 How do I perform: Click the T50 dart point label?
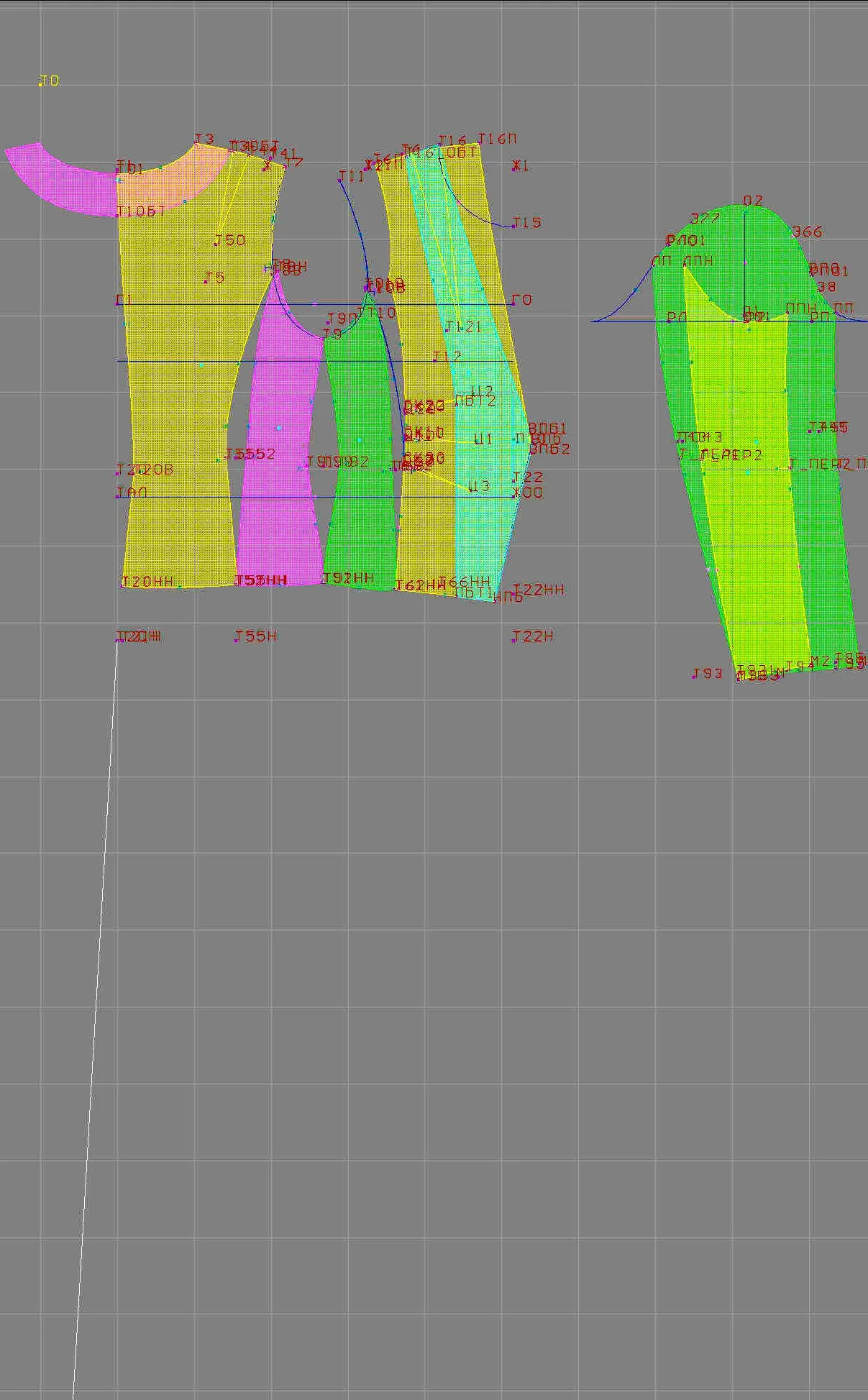[x=231, y=240]
